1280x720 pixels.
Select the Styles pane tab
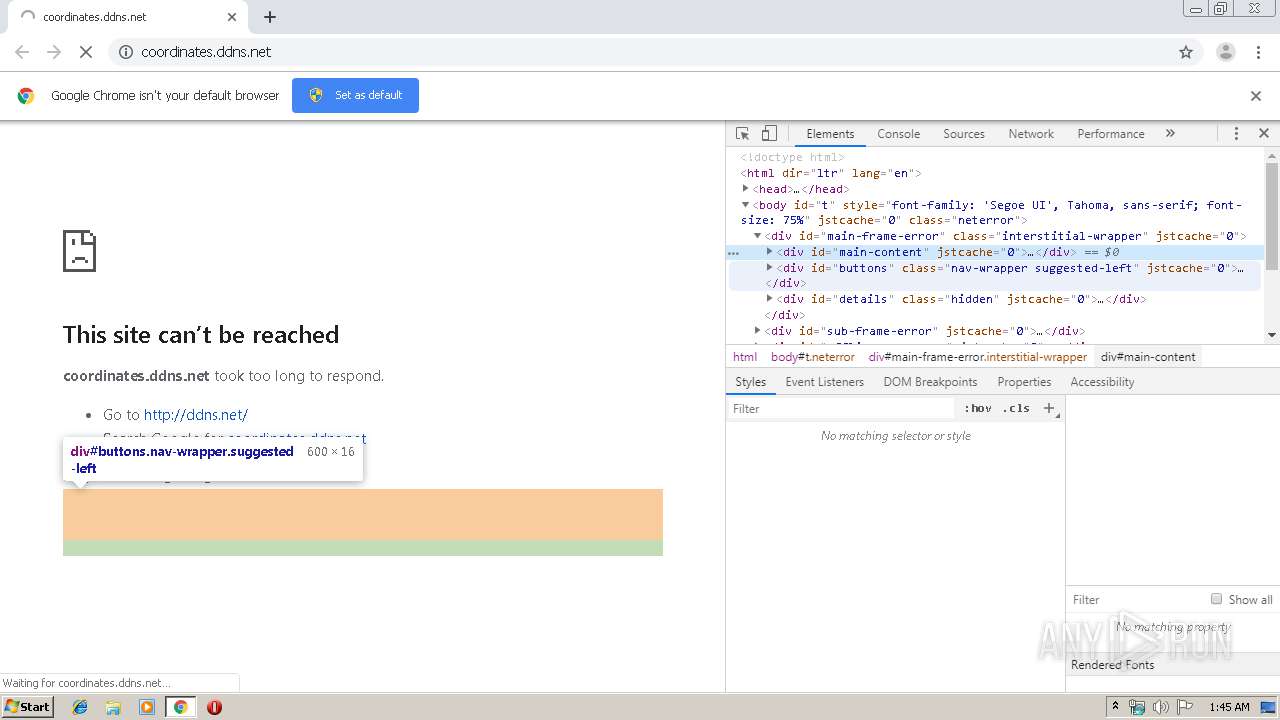pyautogui.click(x=750, y=382)
